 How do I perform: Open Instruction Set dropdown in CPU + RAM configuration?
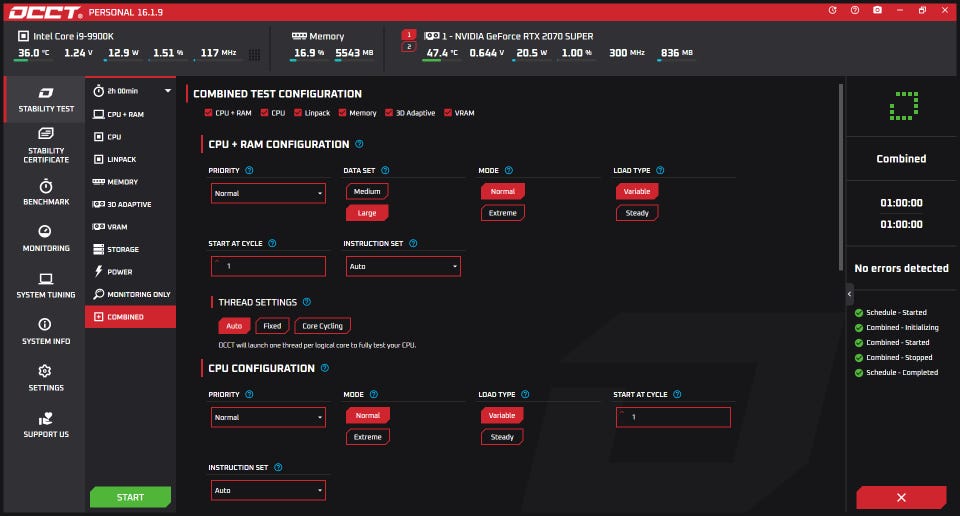pyautogui.click(x=403, y=266)
